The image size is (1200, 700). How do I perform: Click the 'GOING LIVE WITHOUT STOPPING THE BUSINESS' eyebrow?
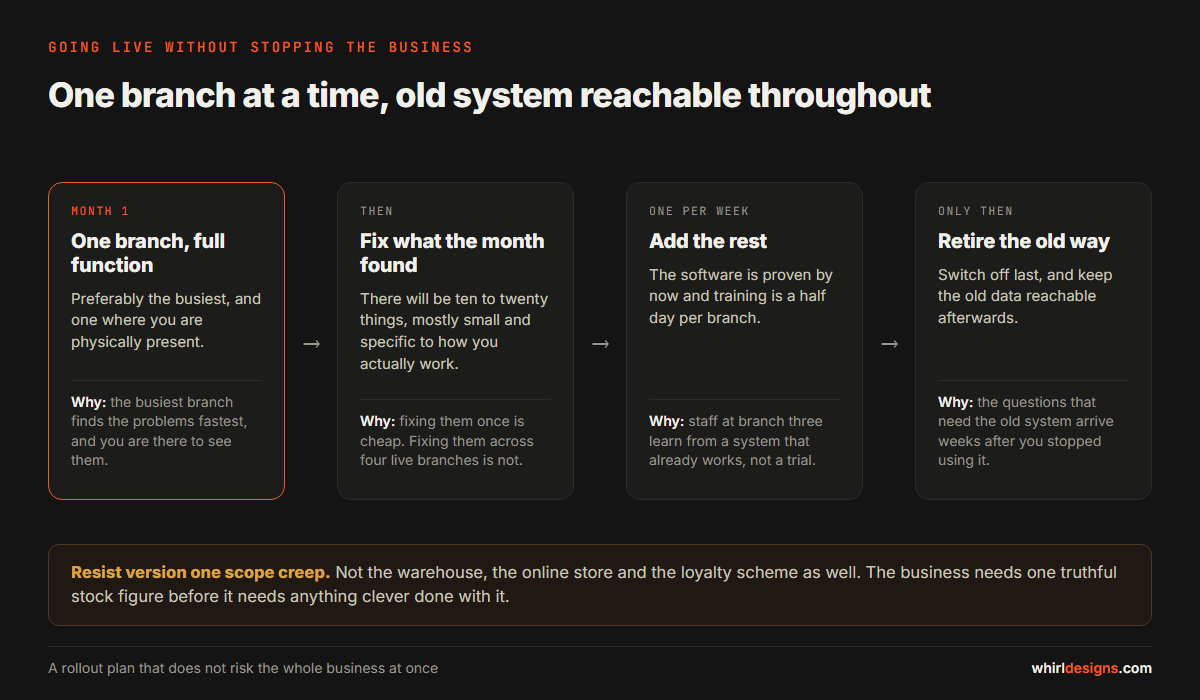pyautogui.click(x=260, y=47)
